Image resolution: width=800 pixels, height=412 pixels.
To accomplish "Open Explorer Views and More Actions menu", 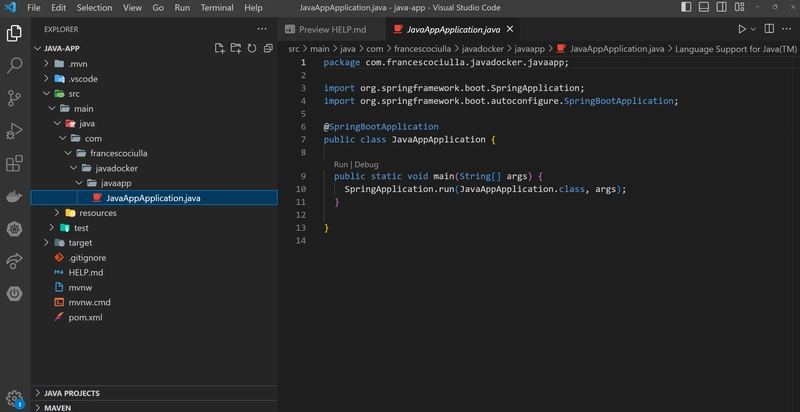I will click(x=262, y=29).
